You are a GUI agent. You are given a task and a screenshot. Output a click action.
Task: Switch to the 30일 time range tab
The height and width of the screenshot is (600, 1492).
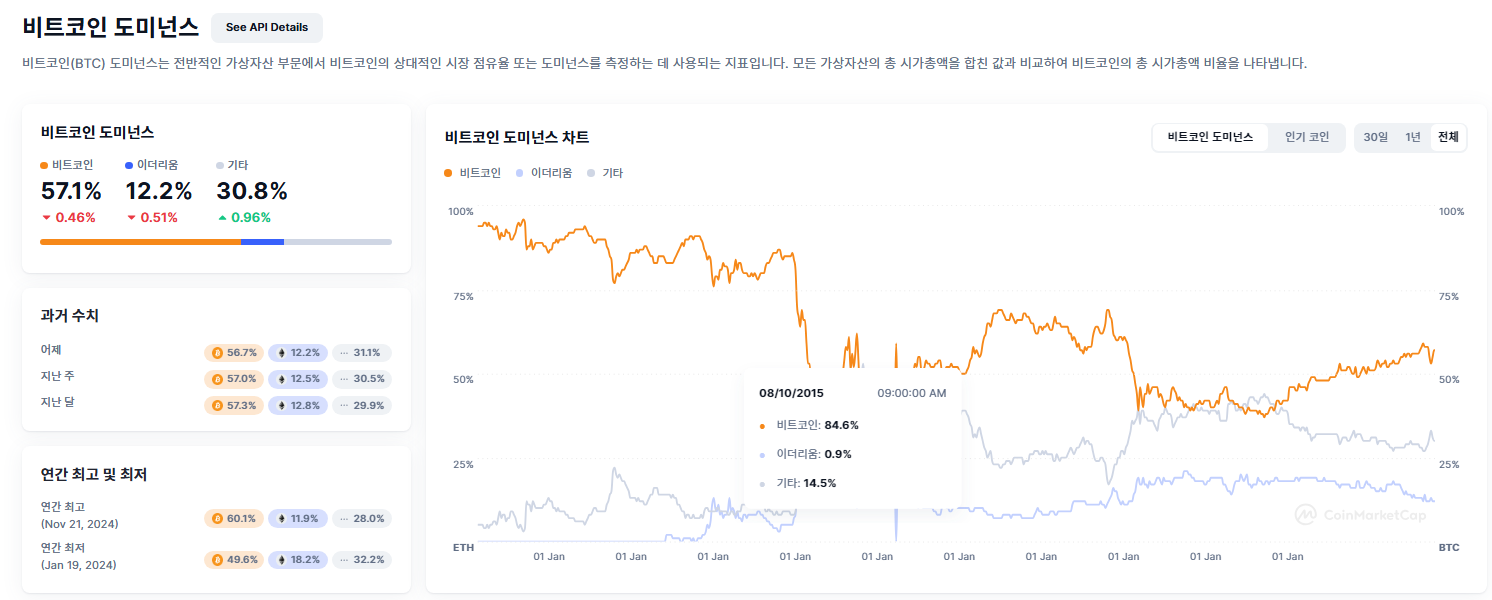click(x=1376, y=137)
